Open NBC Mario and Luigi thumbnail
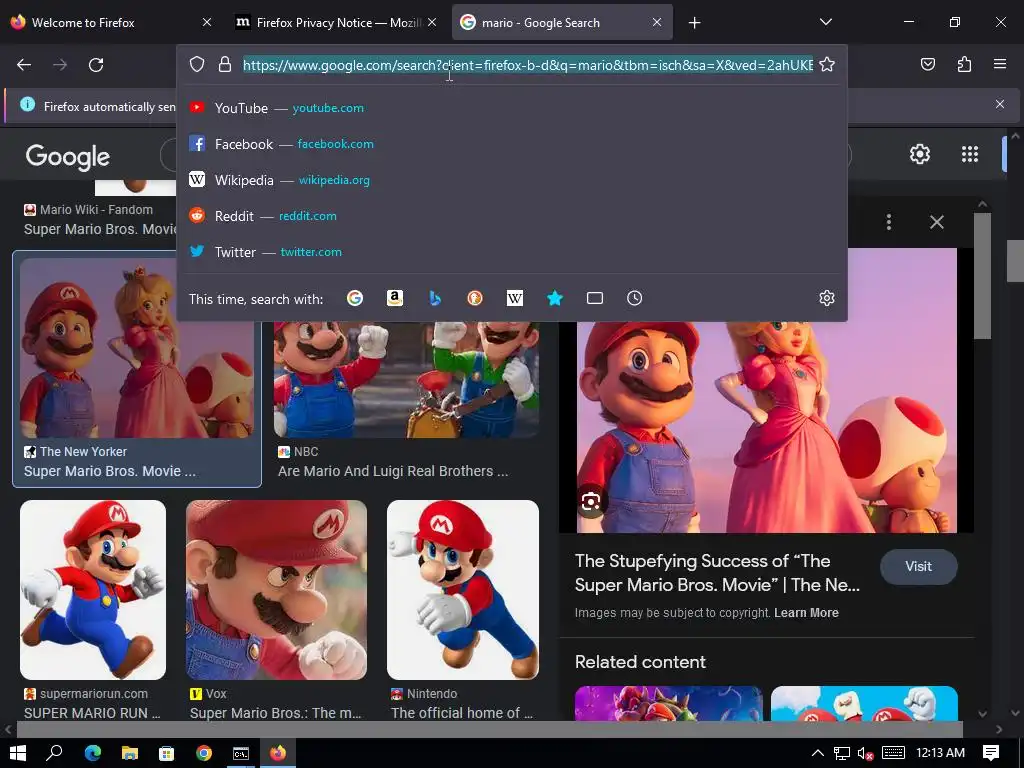1024x768 pixels. click(x=406, y=379)
